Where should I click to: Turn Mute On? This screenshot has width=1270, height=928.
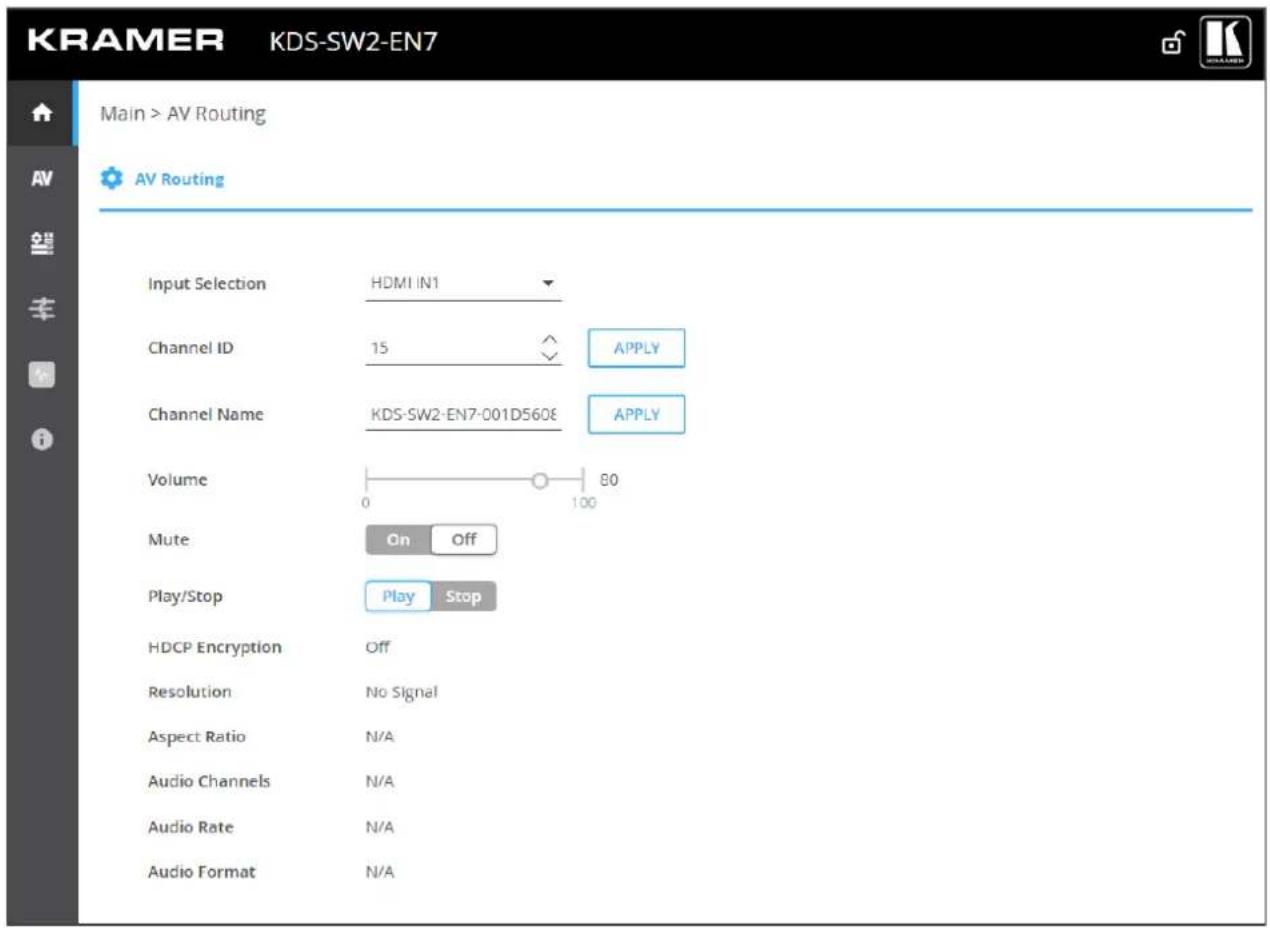(398, 539)
